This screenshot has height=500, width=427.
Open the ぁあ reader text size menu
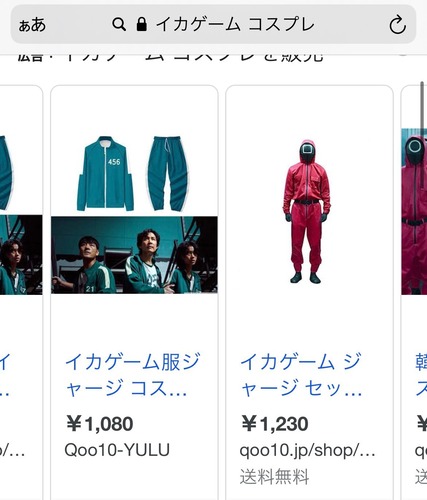[x=32, y=25]
